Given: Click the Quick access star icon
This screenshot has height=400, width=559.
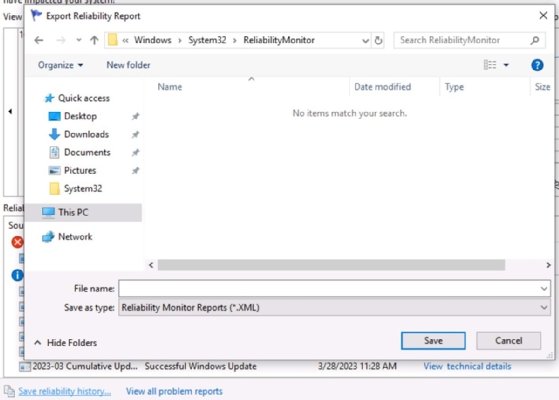Looking at the screenshot, I should coord(49,98).
